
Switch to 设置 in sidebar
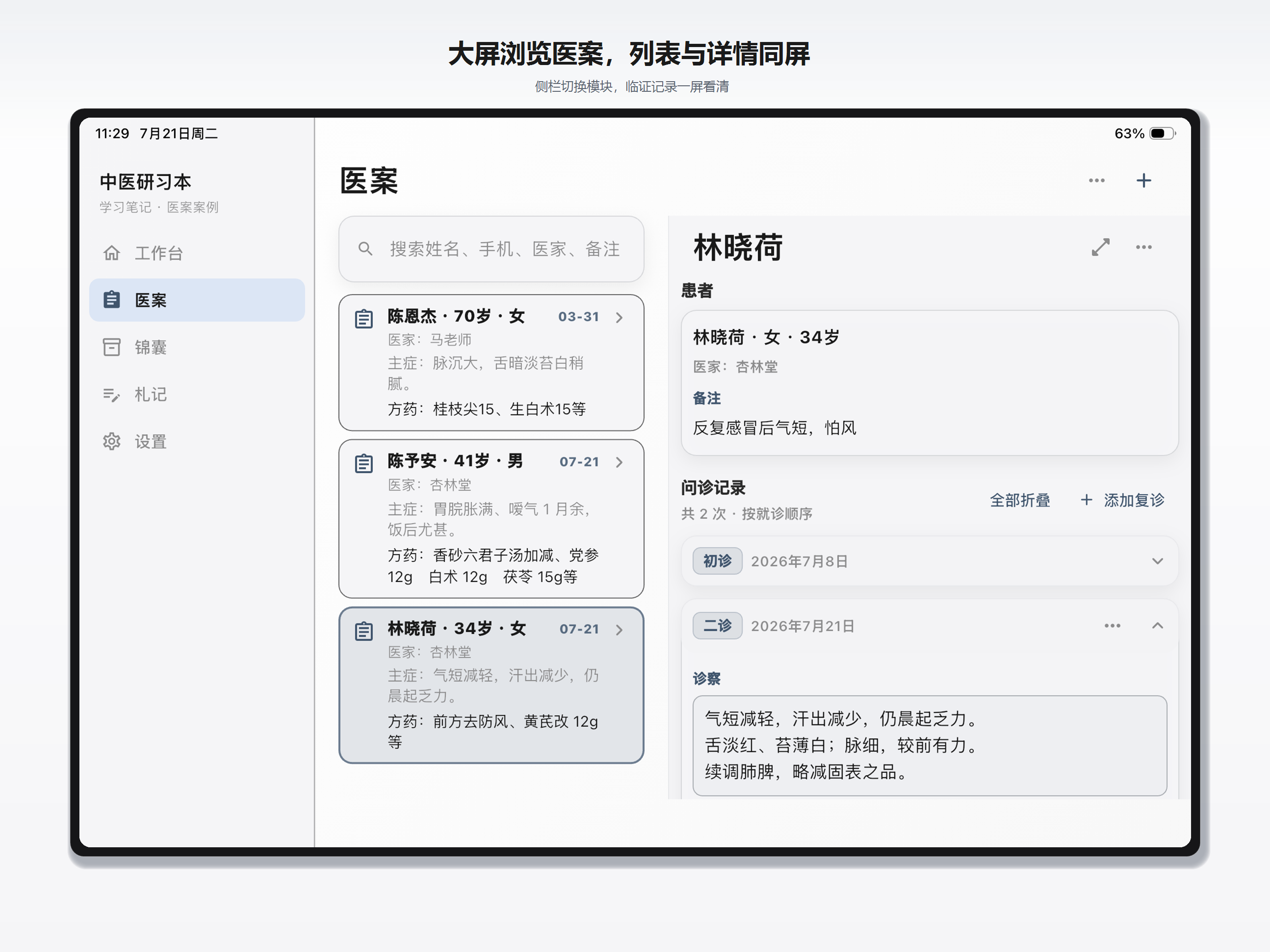pyautogui.click(x=197, y=441)
